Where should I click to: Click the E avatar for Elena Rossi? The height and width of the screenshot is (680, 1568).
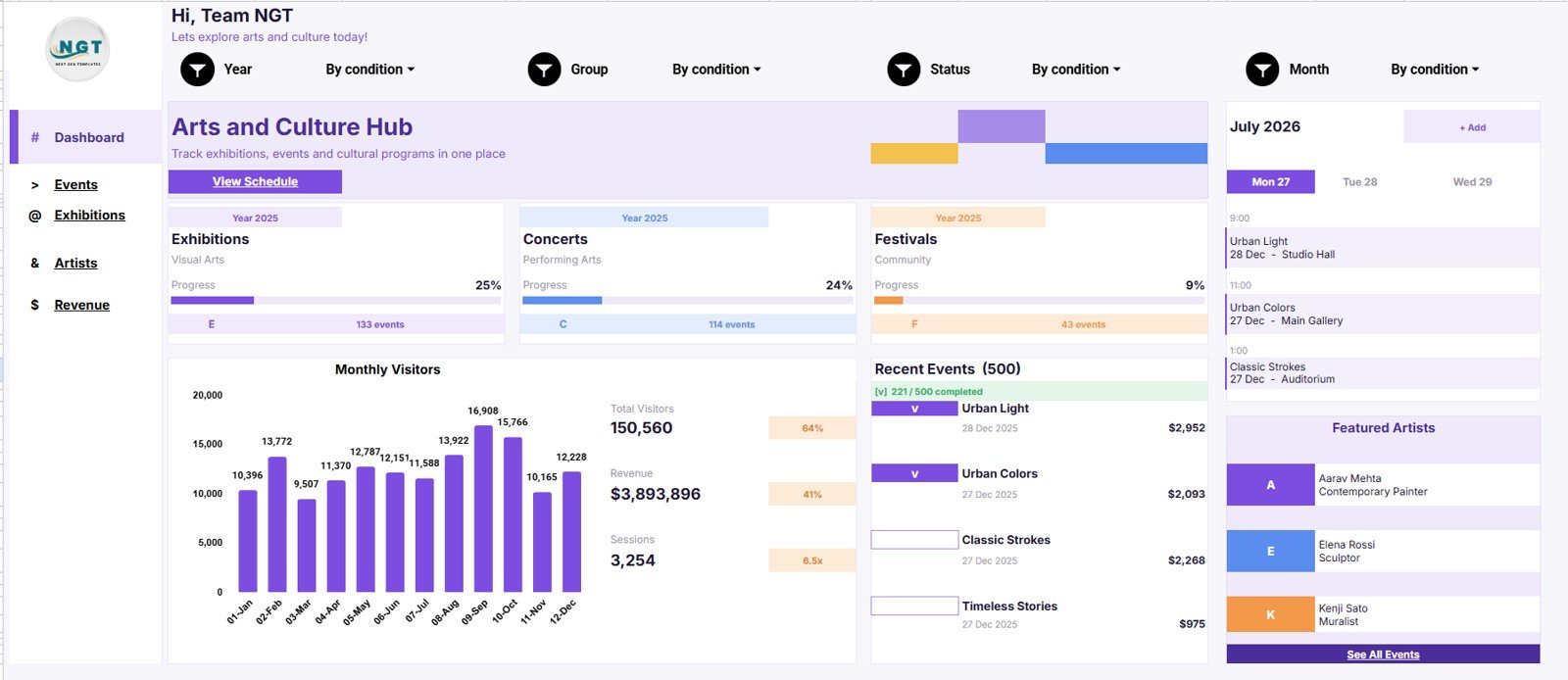1271,552
